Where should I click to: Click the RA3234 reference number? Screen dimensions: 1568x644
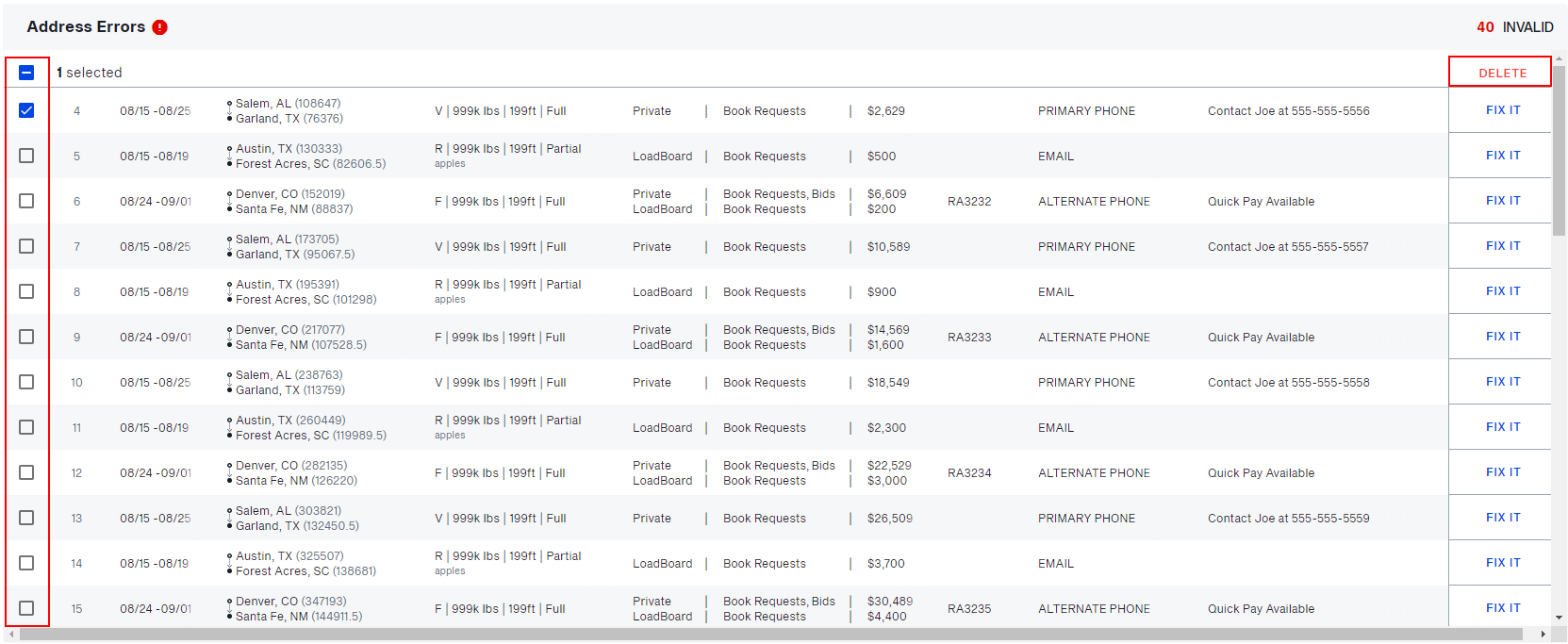pyautogui.click(x=969, y=473)
